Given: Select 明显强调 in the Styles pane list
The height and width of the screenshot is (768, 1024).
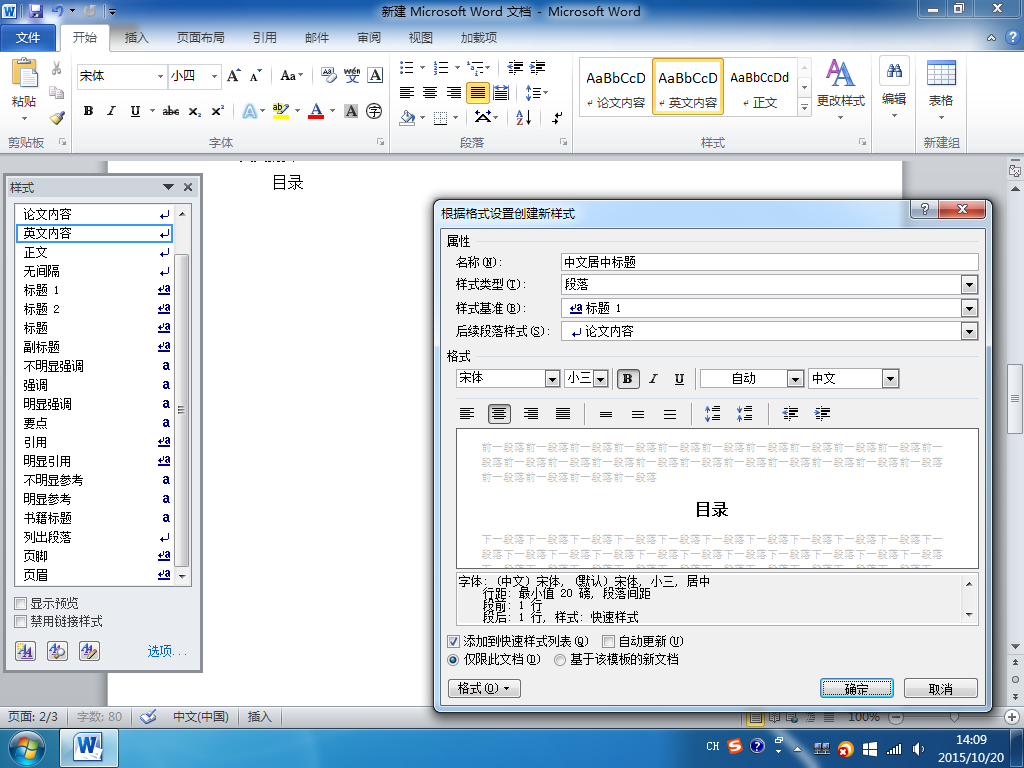Looking at the screenshot, I should [x=94, y=404].
